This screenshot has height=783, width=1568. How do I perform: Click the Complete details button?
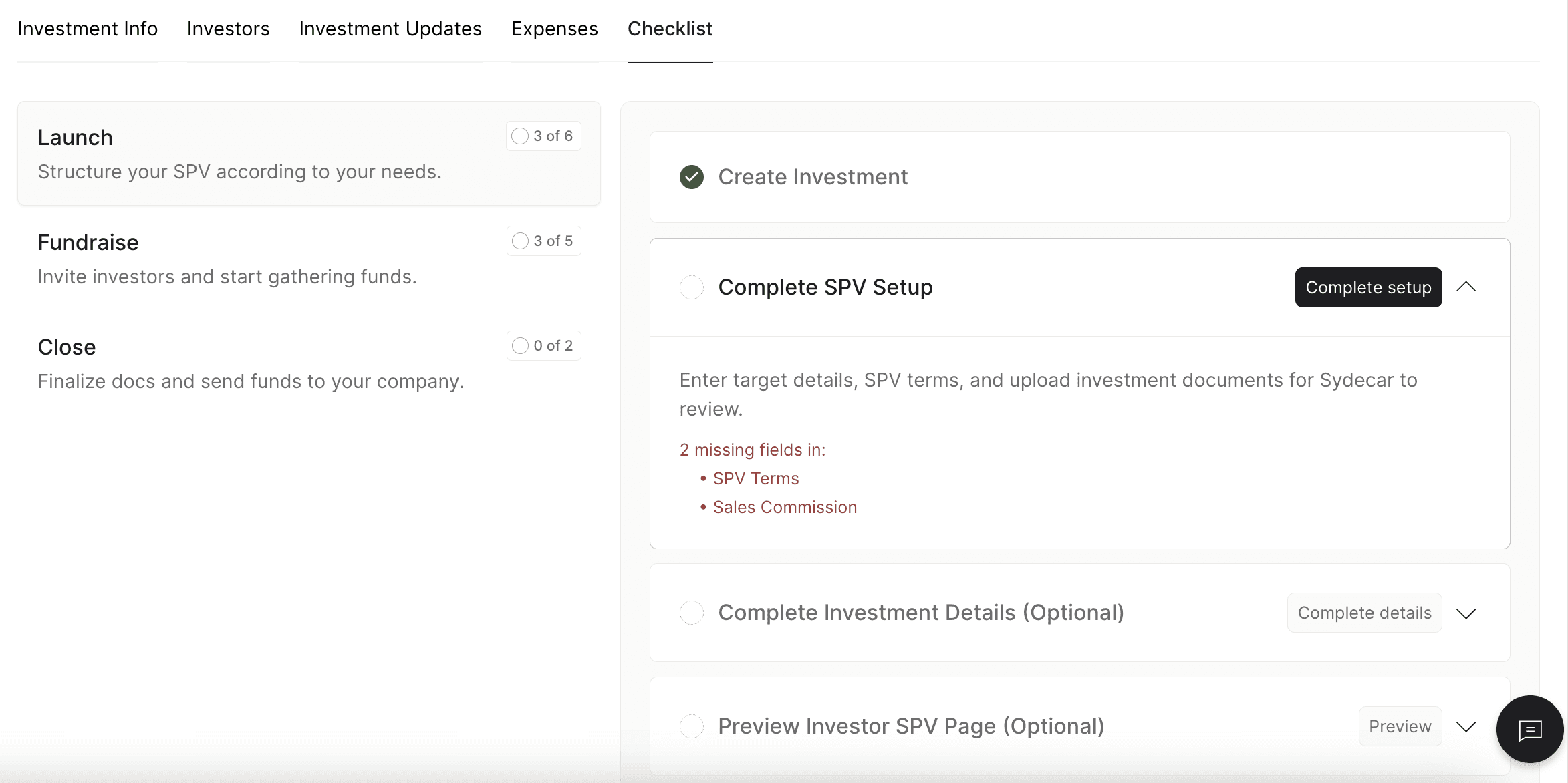1364,613
